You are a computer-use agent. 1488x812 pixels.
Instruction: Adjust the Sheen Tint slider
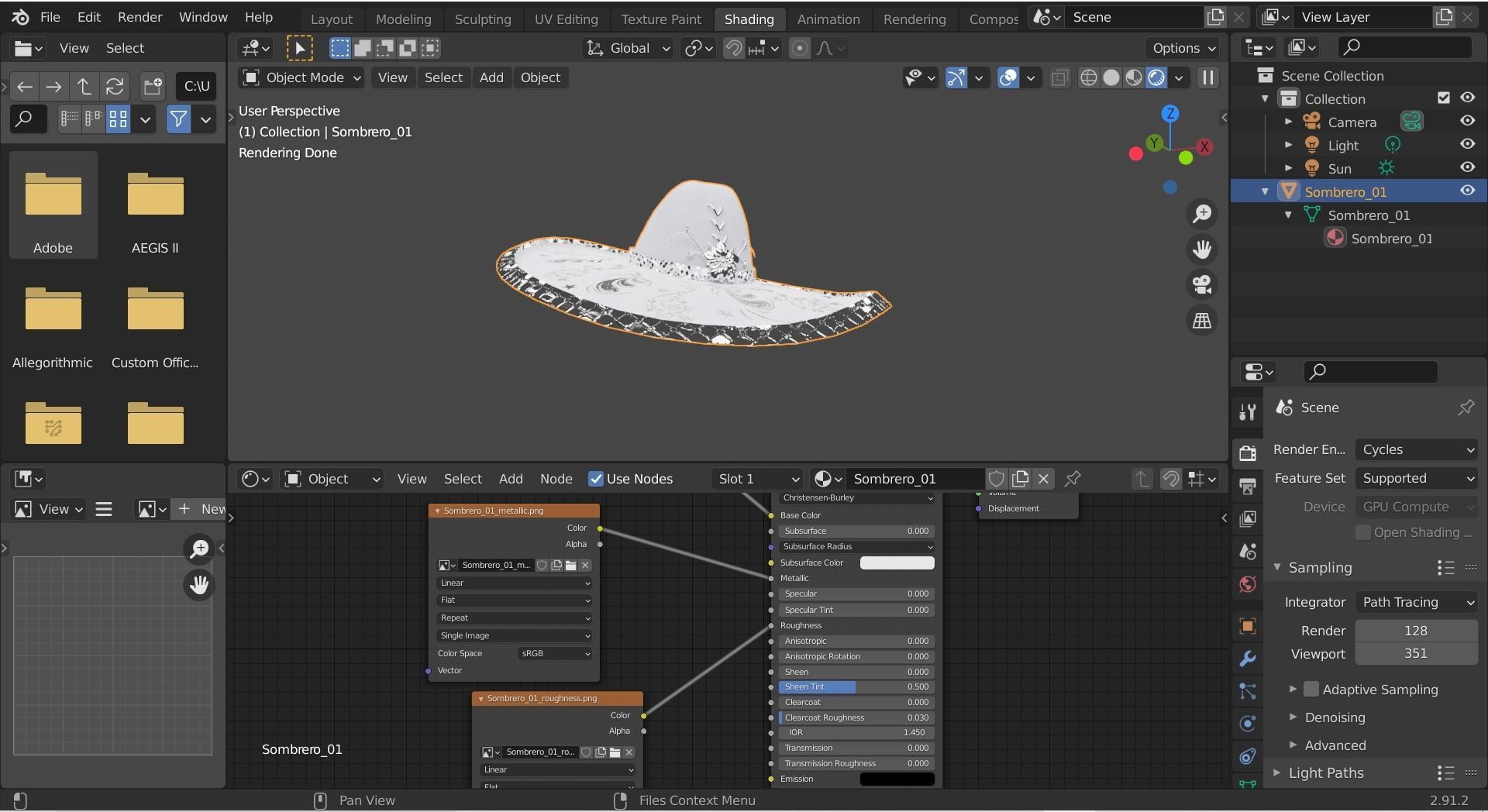click(856, 687)
